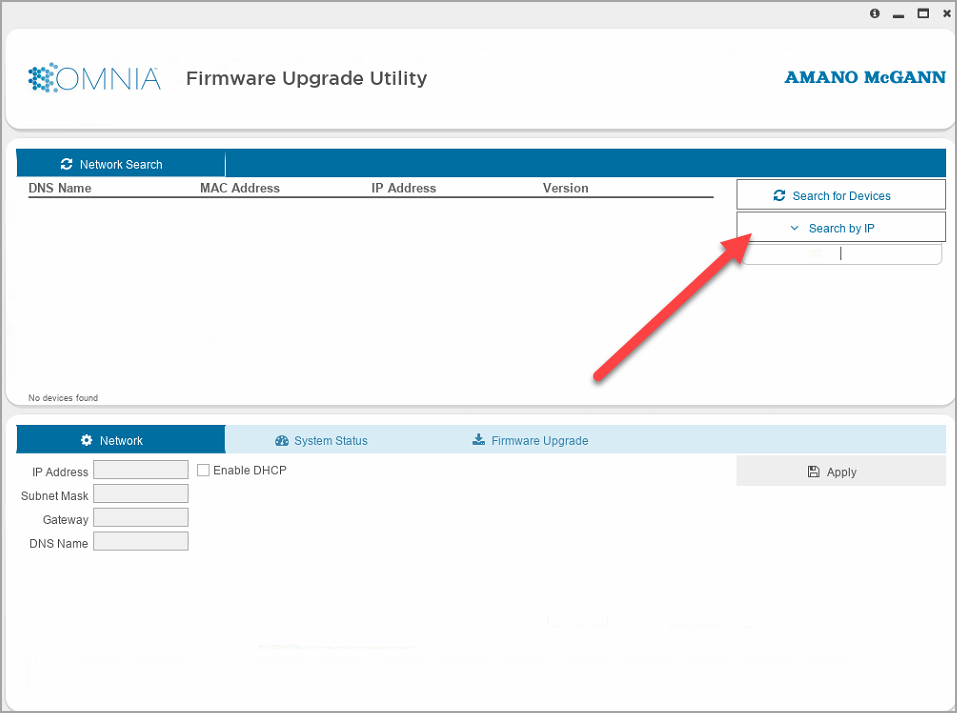Focus the Search by IP text field

tap(842, 254)
